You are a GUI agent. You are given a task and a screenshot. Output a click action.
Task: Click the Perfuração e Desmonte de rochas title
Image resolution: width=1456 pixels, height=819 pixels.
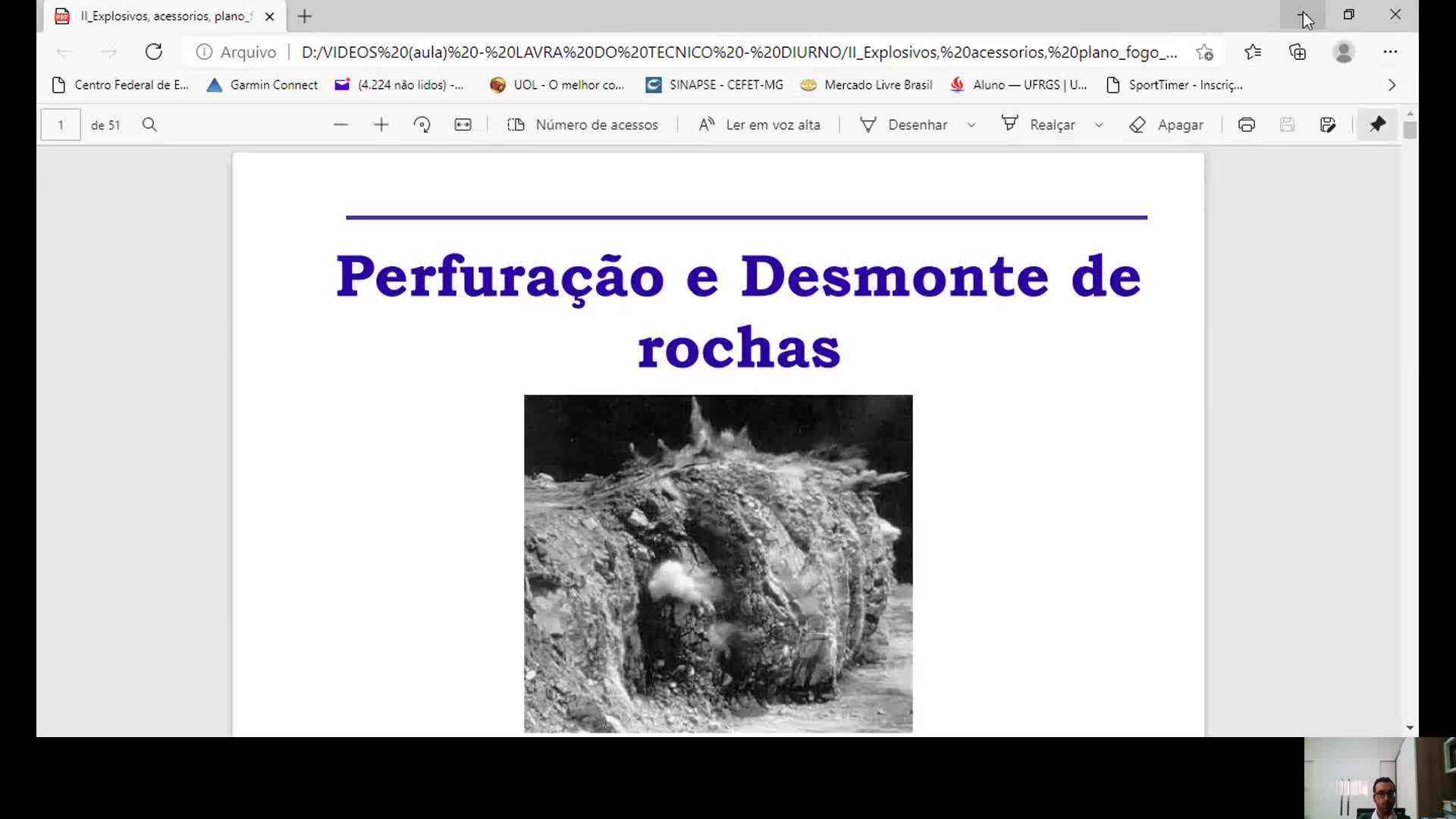coord(739,311)
